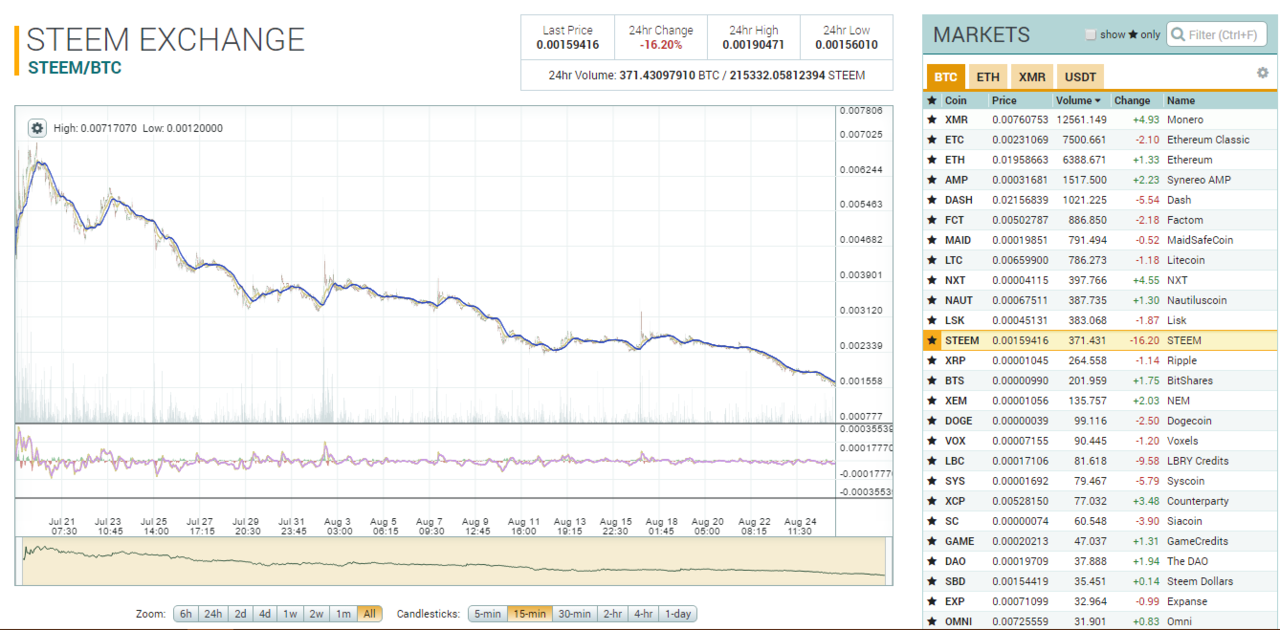Set chart zoom to 2w
This screenshot has width=1280, height=630.
[316, 613]
